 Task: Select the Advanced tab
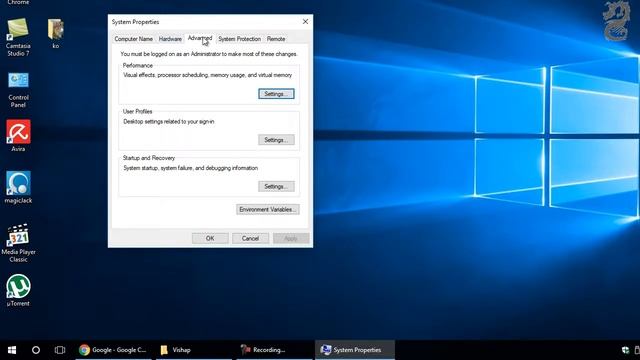coord(200,38)
